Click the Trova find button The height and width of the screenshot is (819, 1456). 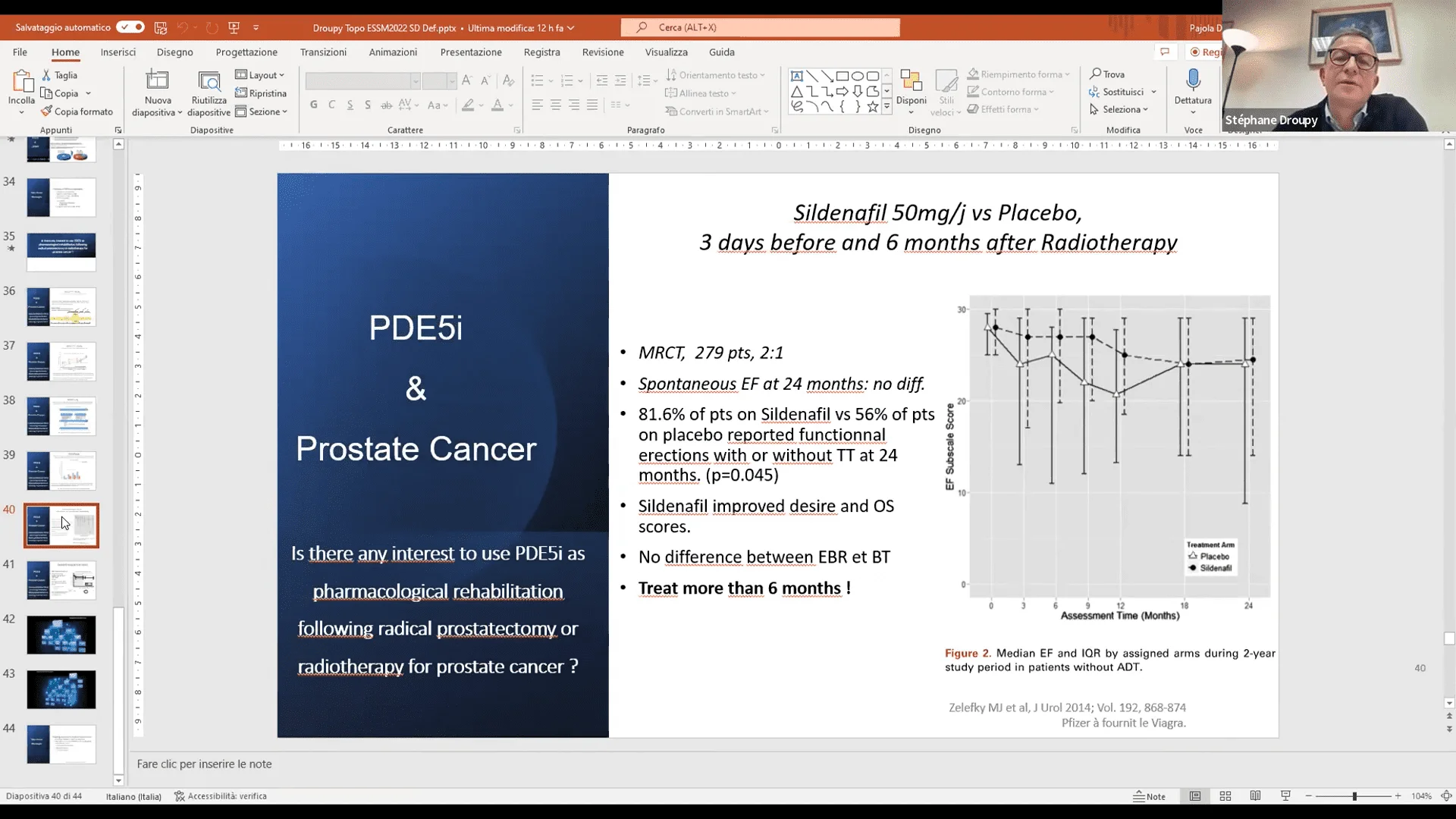1107,74
